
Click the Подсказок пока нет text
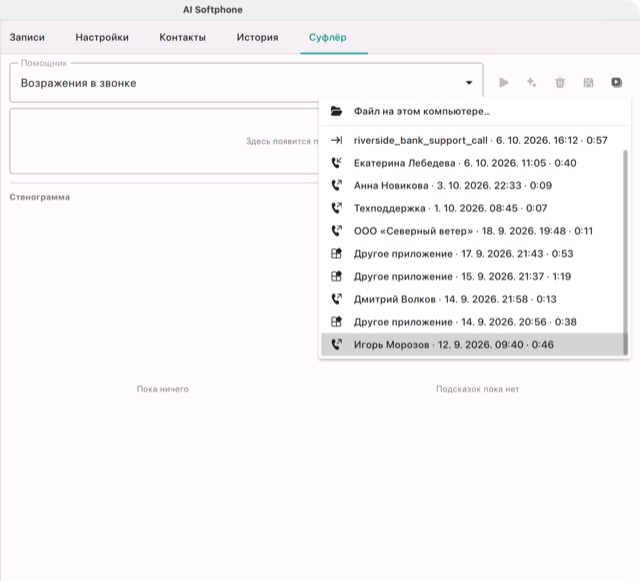[x=478, y=389]
